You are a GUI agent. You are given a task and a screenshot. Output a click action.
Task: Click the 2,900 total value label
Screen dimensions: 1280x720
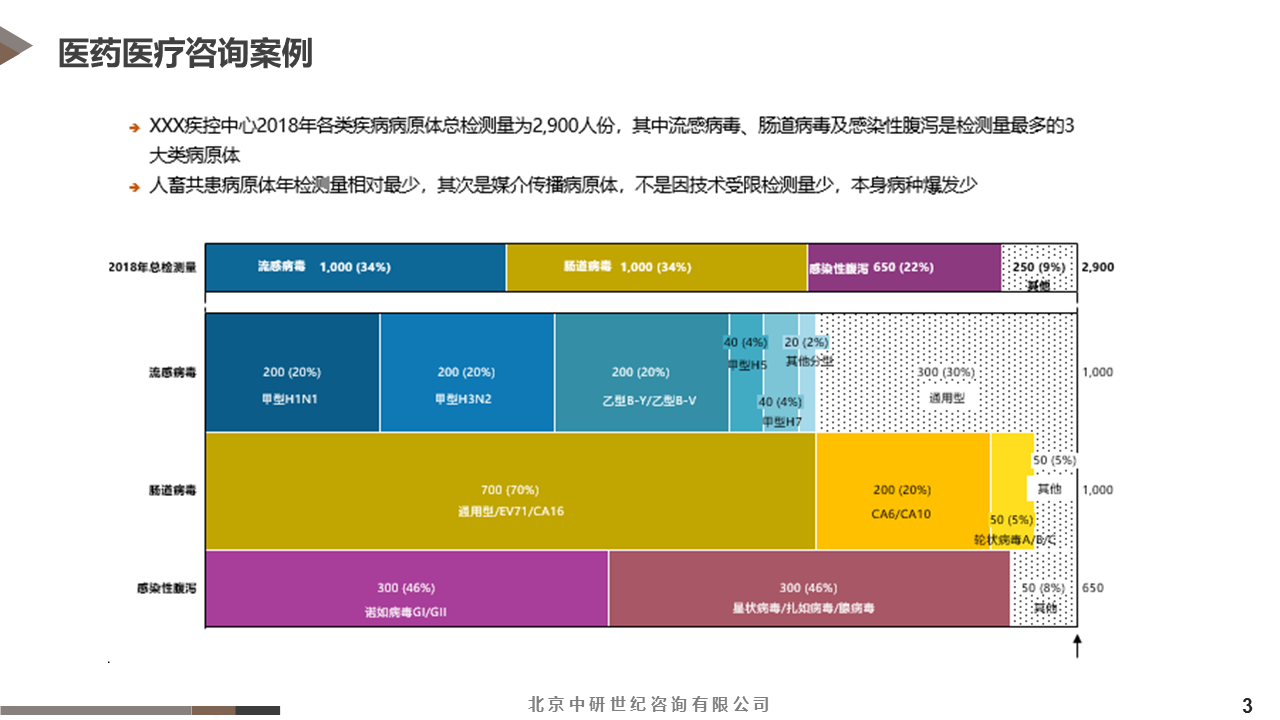[1097, 267]
